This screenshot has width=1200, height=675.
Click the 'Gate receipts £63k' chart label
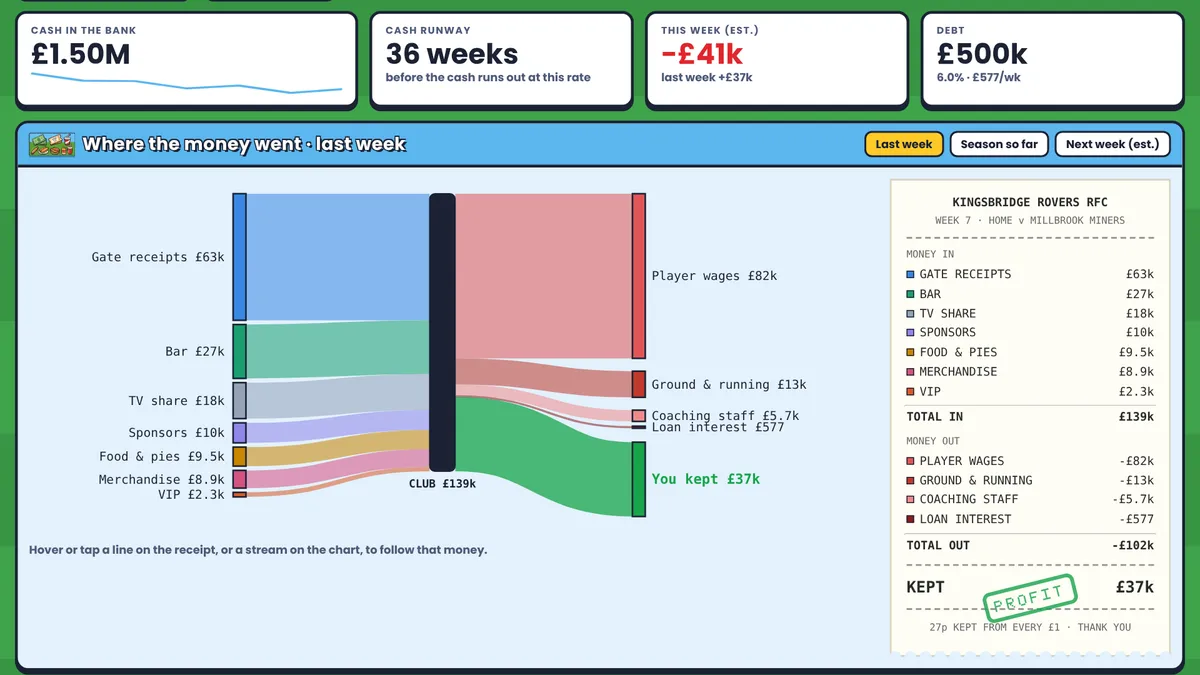[x=158, y=257]
